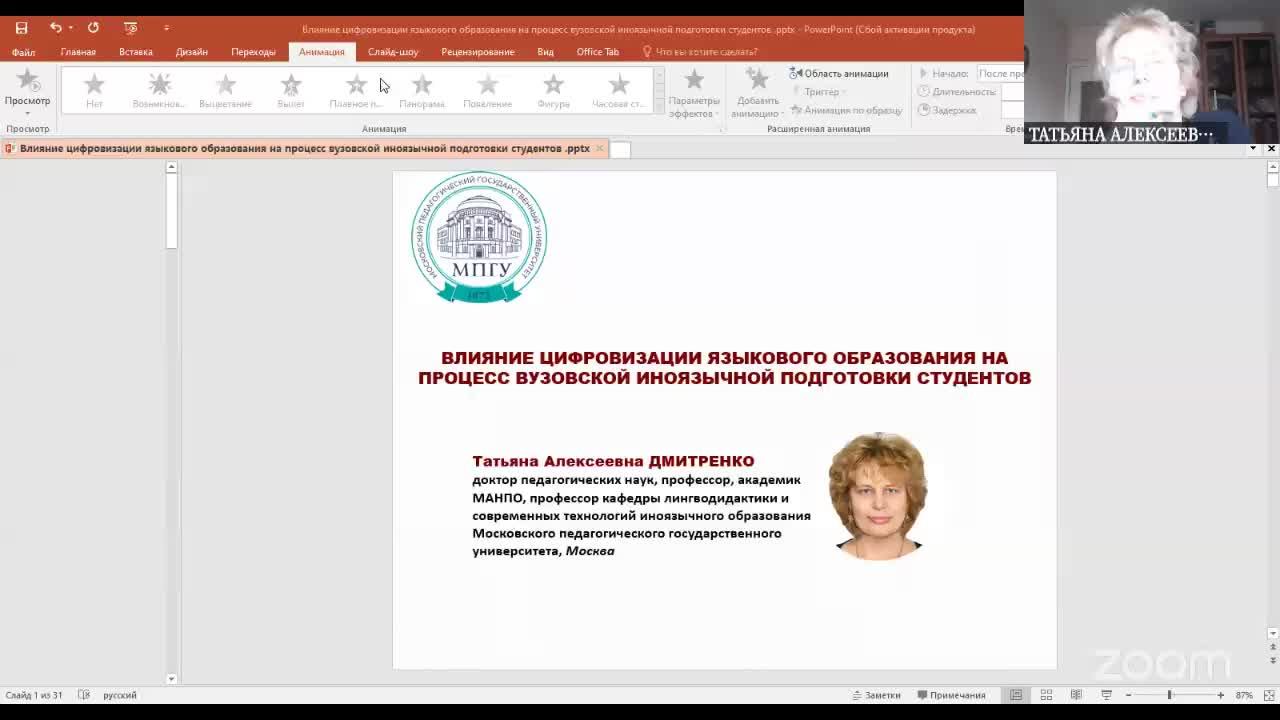Click the 'Слайд 1 из 31' status indicator
Screen dimensions: 1280x720
pos(34,695)
